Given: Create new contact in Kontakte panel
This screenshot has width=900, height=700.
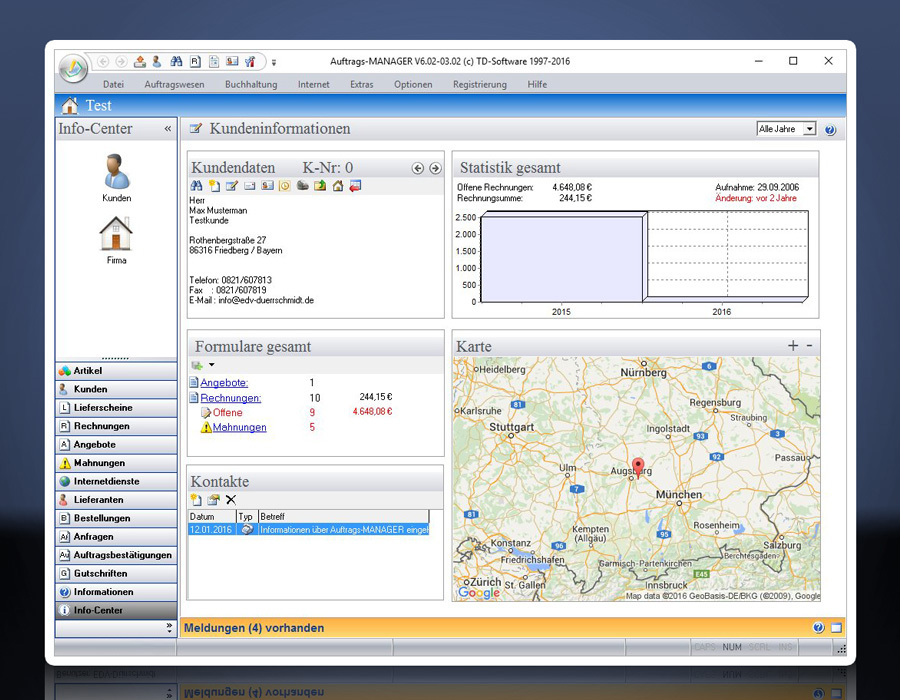Looking at the screenshot, I should pyautogui.click(x=196, y=500).
